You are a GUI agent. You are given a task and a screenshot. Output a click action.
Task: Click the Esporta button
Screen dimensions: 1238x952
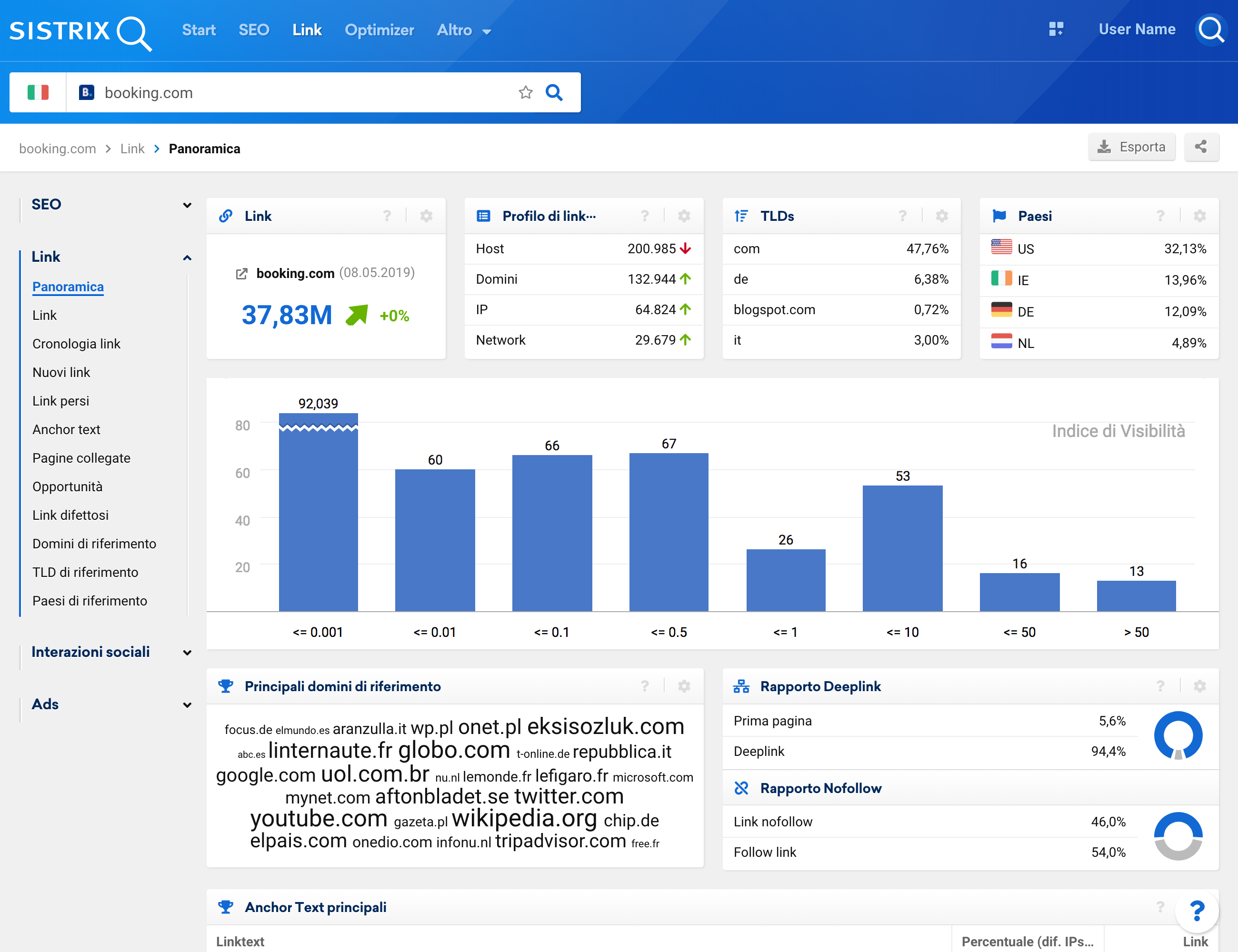pos(1131,148)
